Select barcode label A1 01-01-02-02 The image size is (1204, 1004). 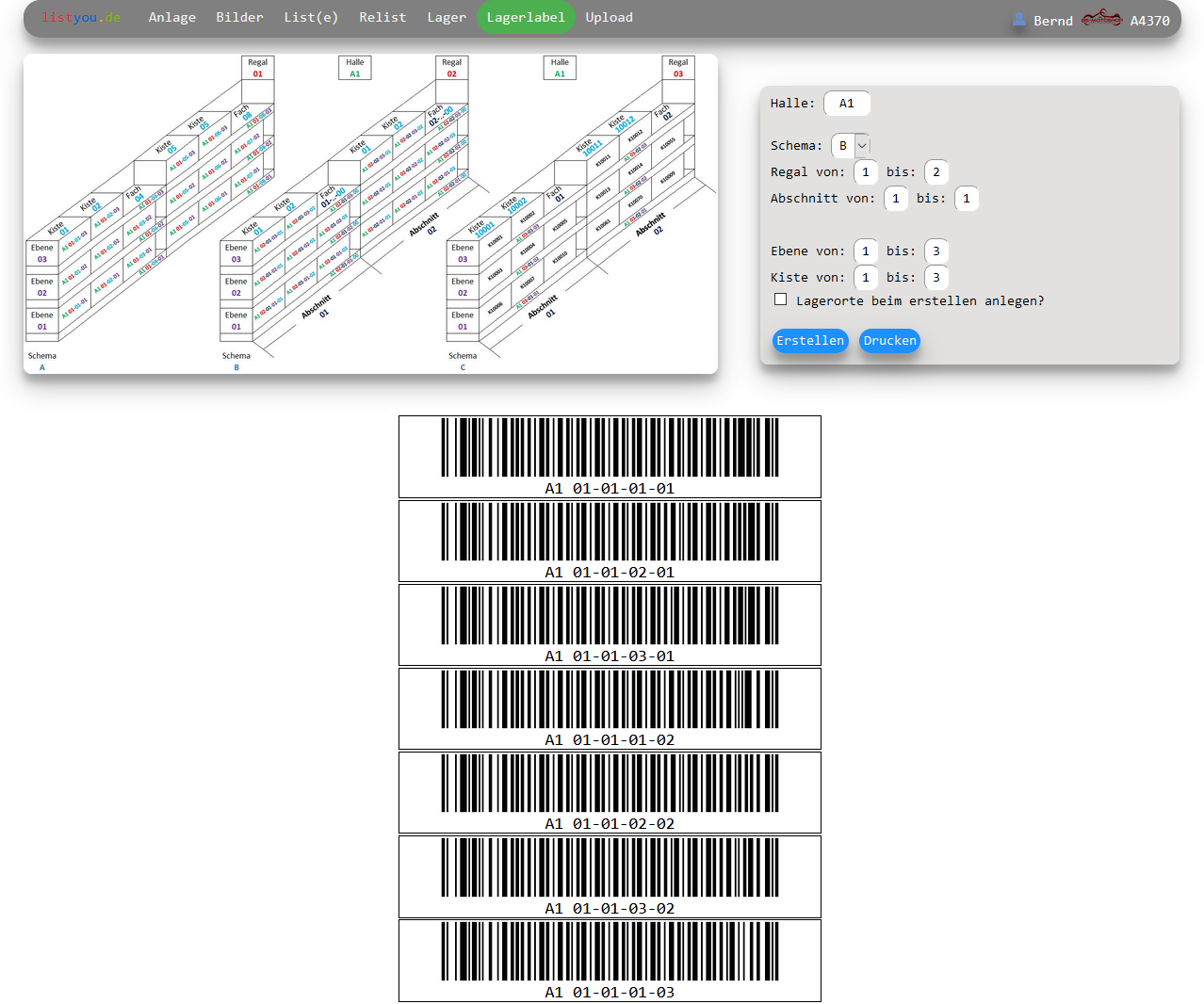coord(610,792)
